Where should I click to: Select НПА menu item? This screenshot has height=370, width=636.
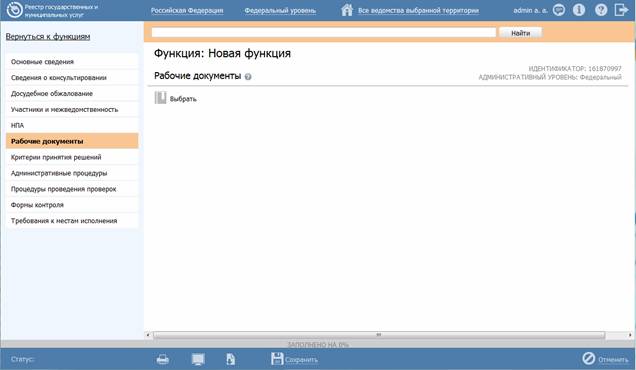pyautogui.click(x=72, y=125)
